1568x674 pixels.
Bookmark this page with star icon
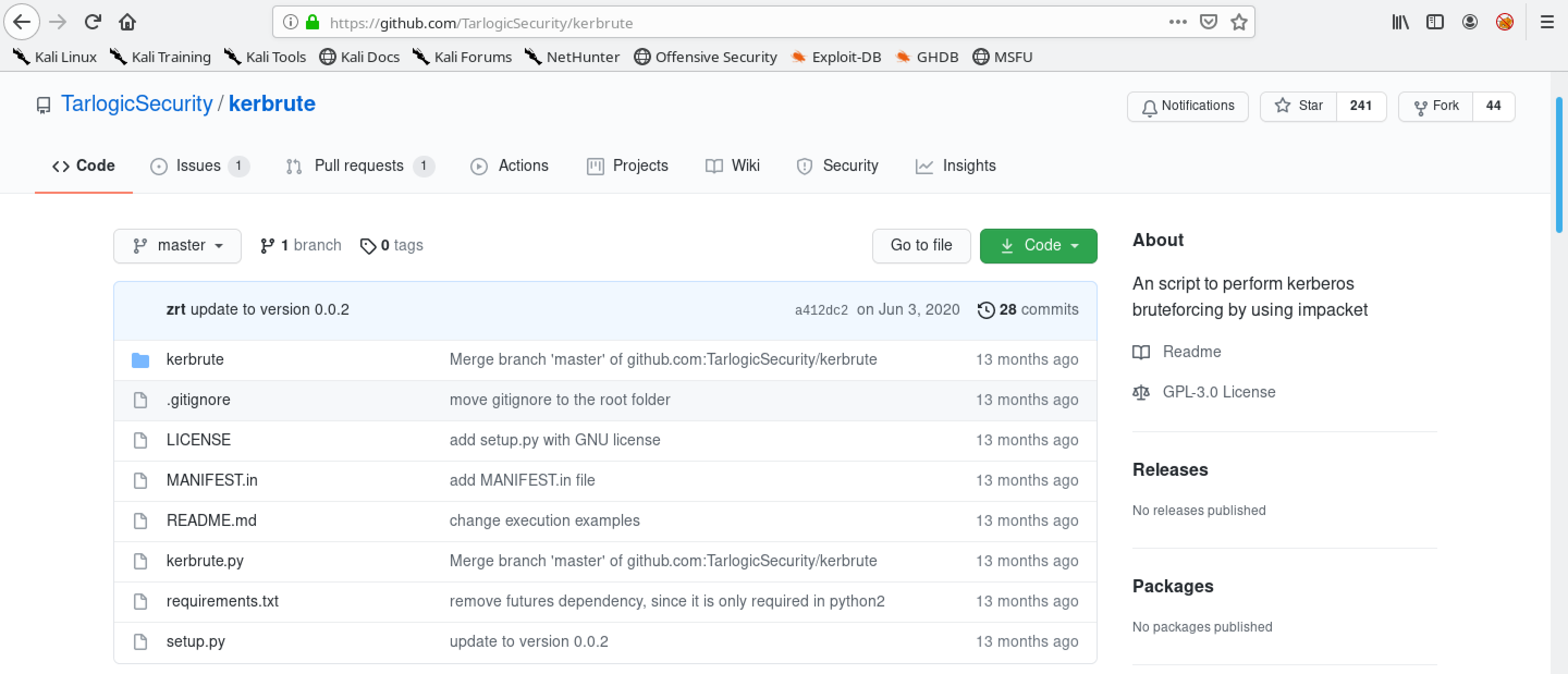click(x=1239, y=22)
